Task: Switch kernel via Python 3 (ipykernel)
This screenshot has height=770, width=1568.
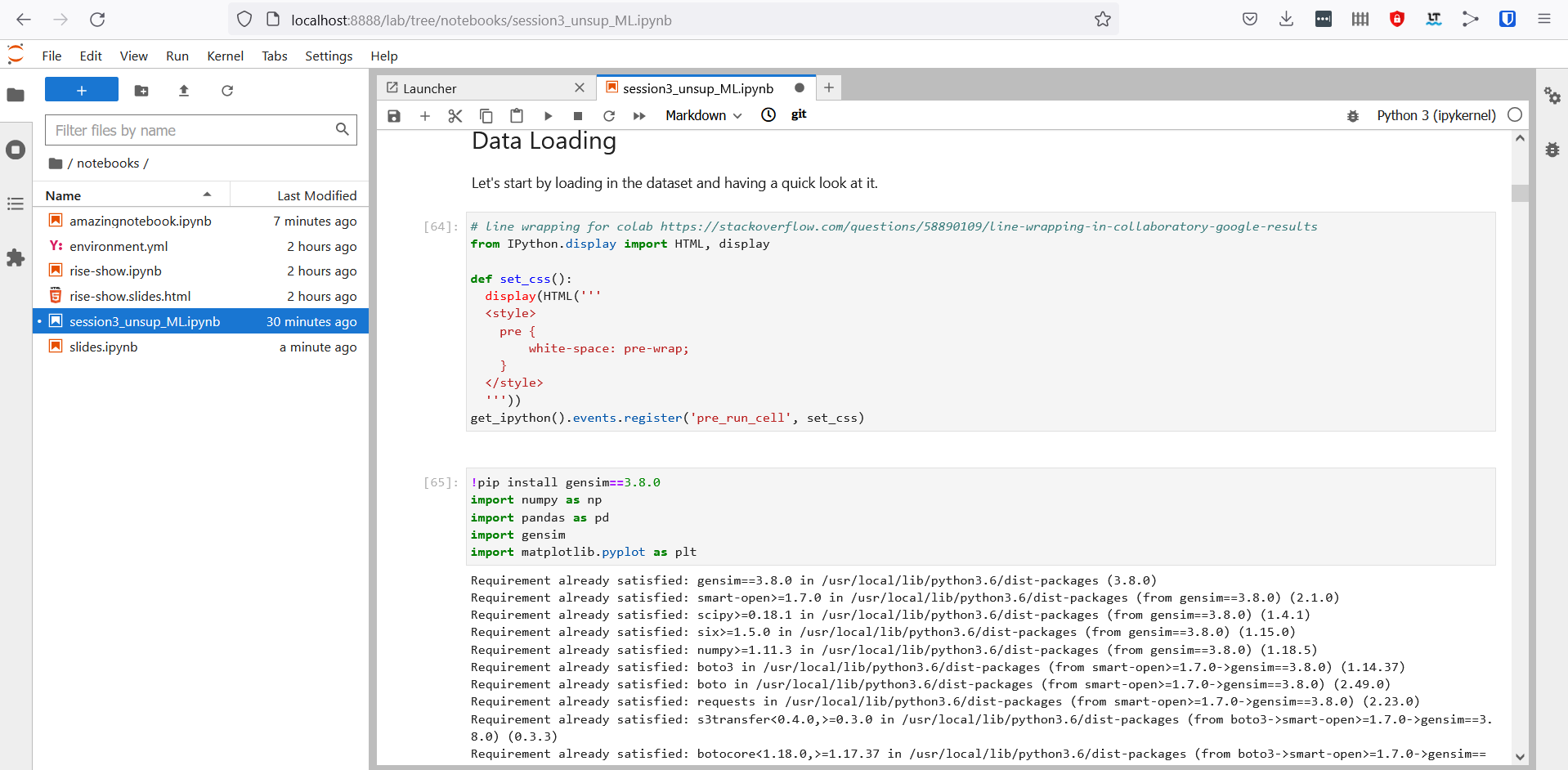Action: click(1436, 115)
